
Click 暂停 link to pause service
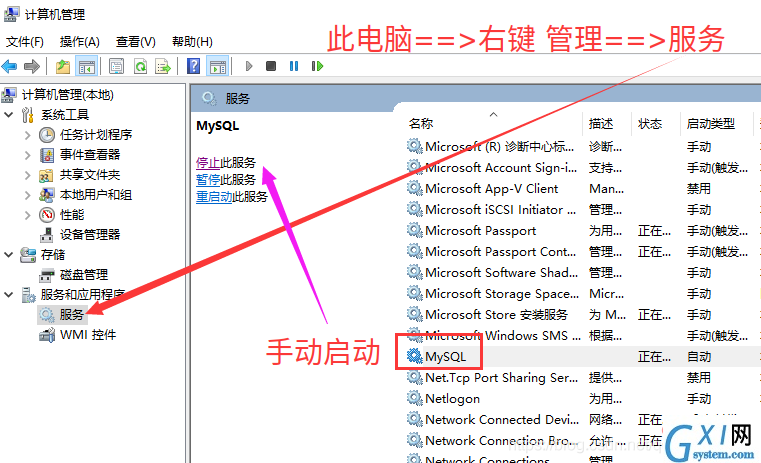pyautogui.click(x=208, y=180)
